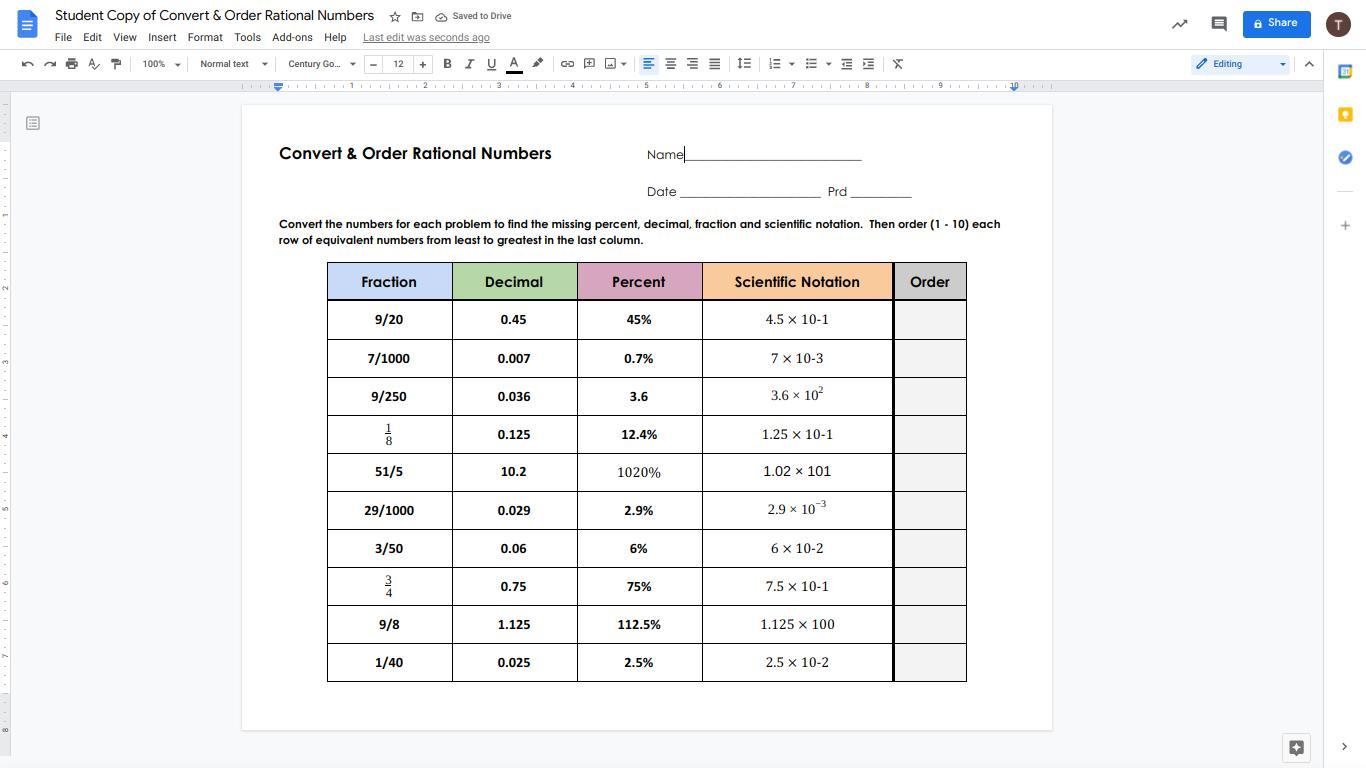Open the Normal text style dropdown
Screen dimensions: 1366x768
tap(234, 64)
